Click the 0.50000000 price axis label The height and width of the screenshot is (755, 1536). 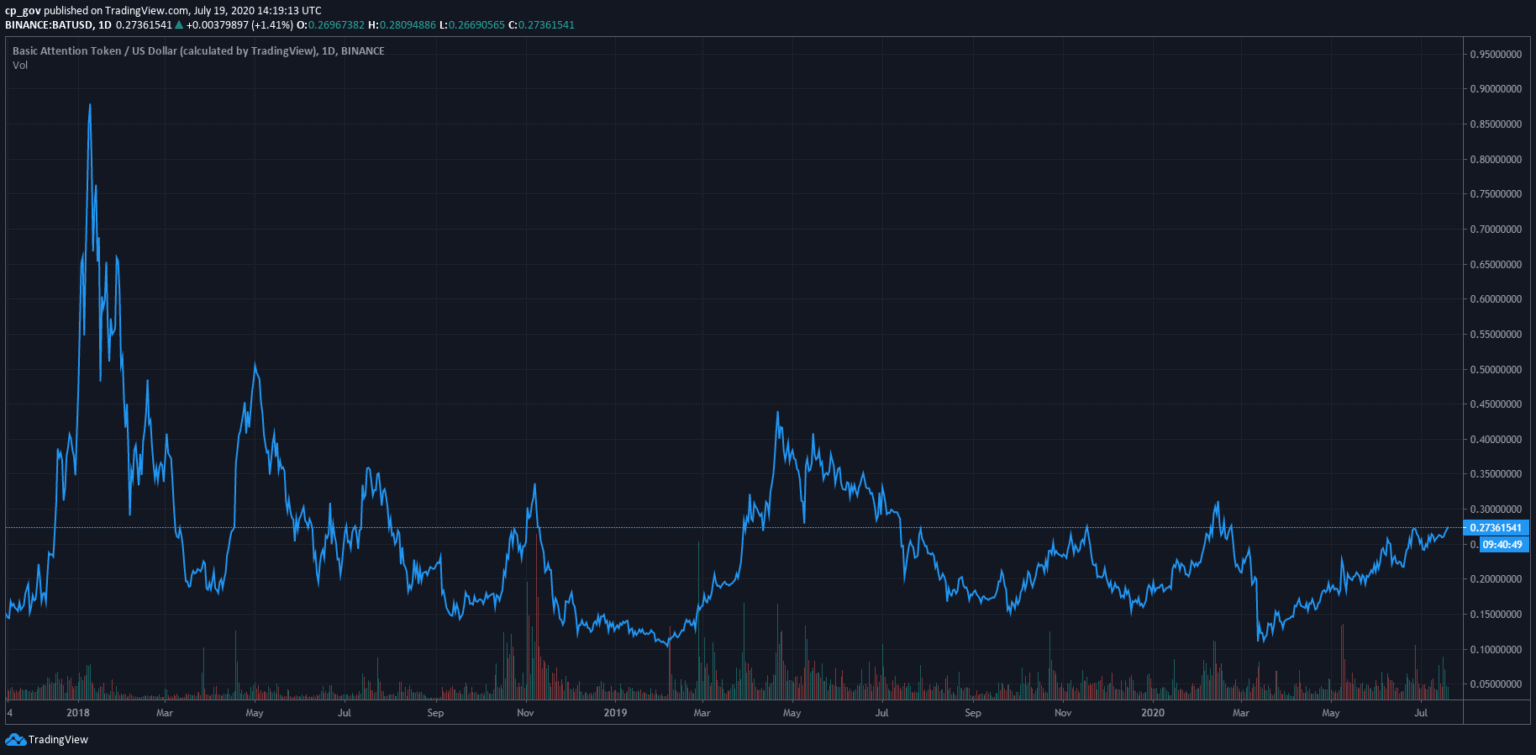tap(1496, 370)
